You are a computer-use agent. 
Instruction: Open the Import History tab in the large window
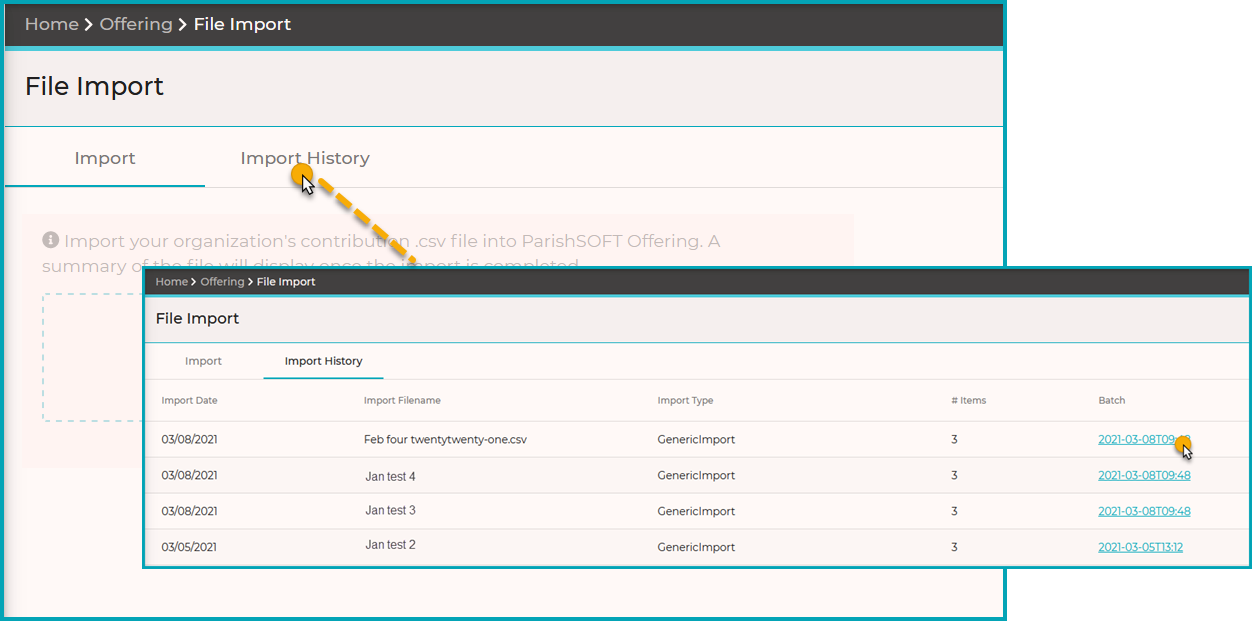305,158
